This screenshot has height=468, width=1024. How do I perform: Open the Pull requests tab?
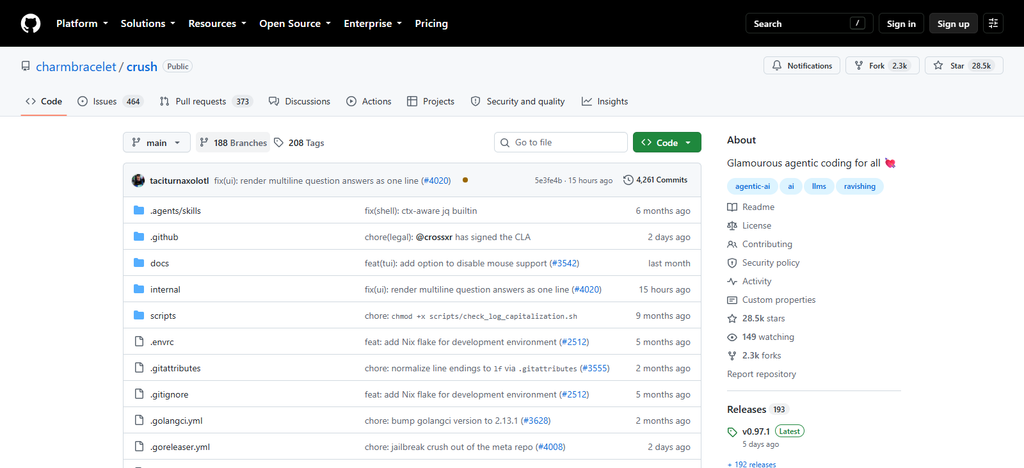(206, 101)
